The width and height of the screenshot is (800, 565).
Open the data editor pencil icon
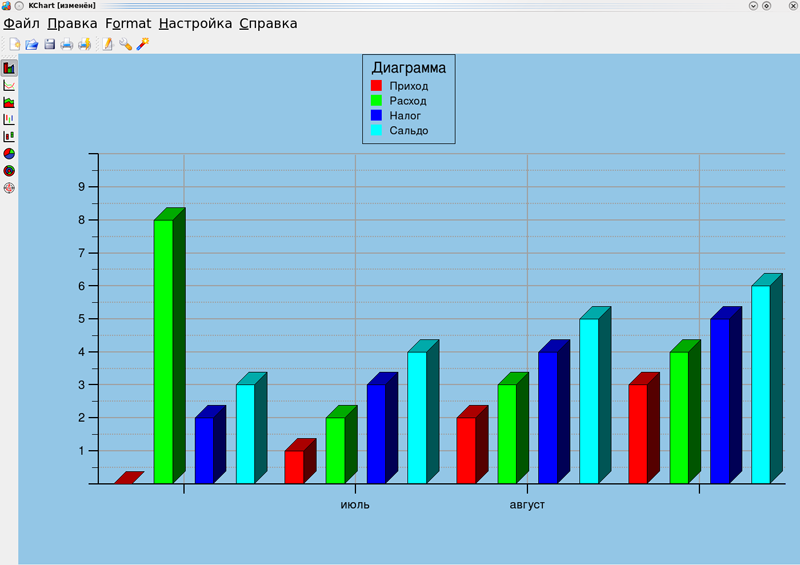click(108, 44)
